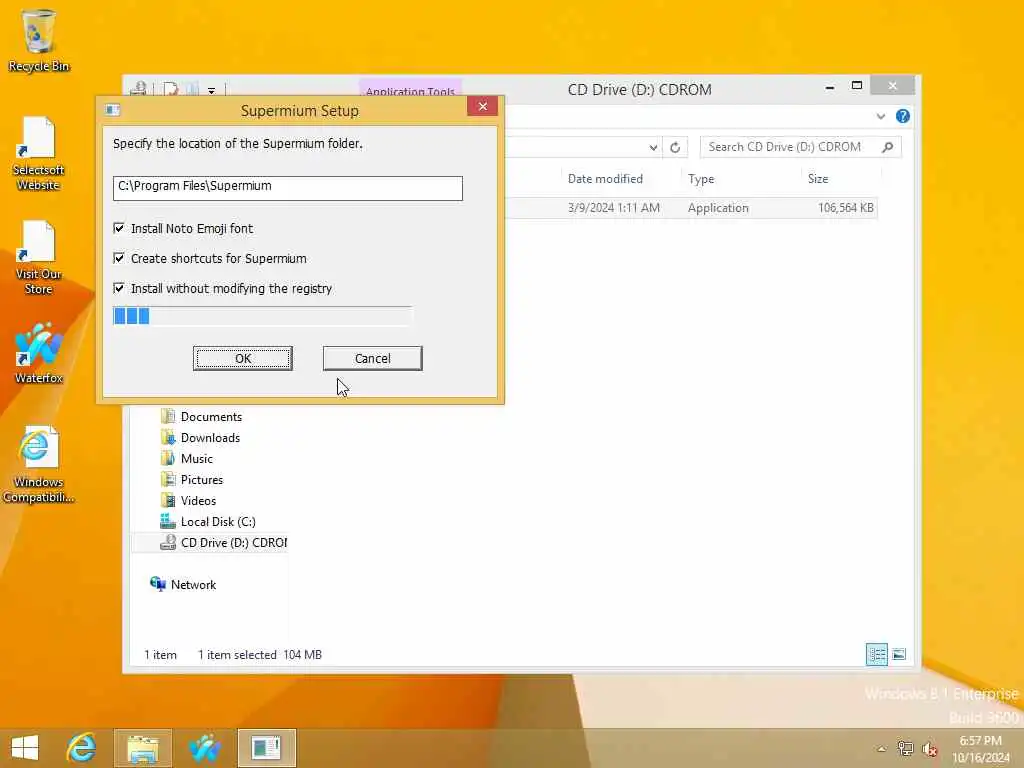This screenshot has width=1024, height=768.
Task: Open the Application Tools ribbon tab
Action: click(x=410, y=89)
